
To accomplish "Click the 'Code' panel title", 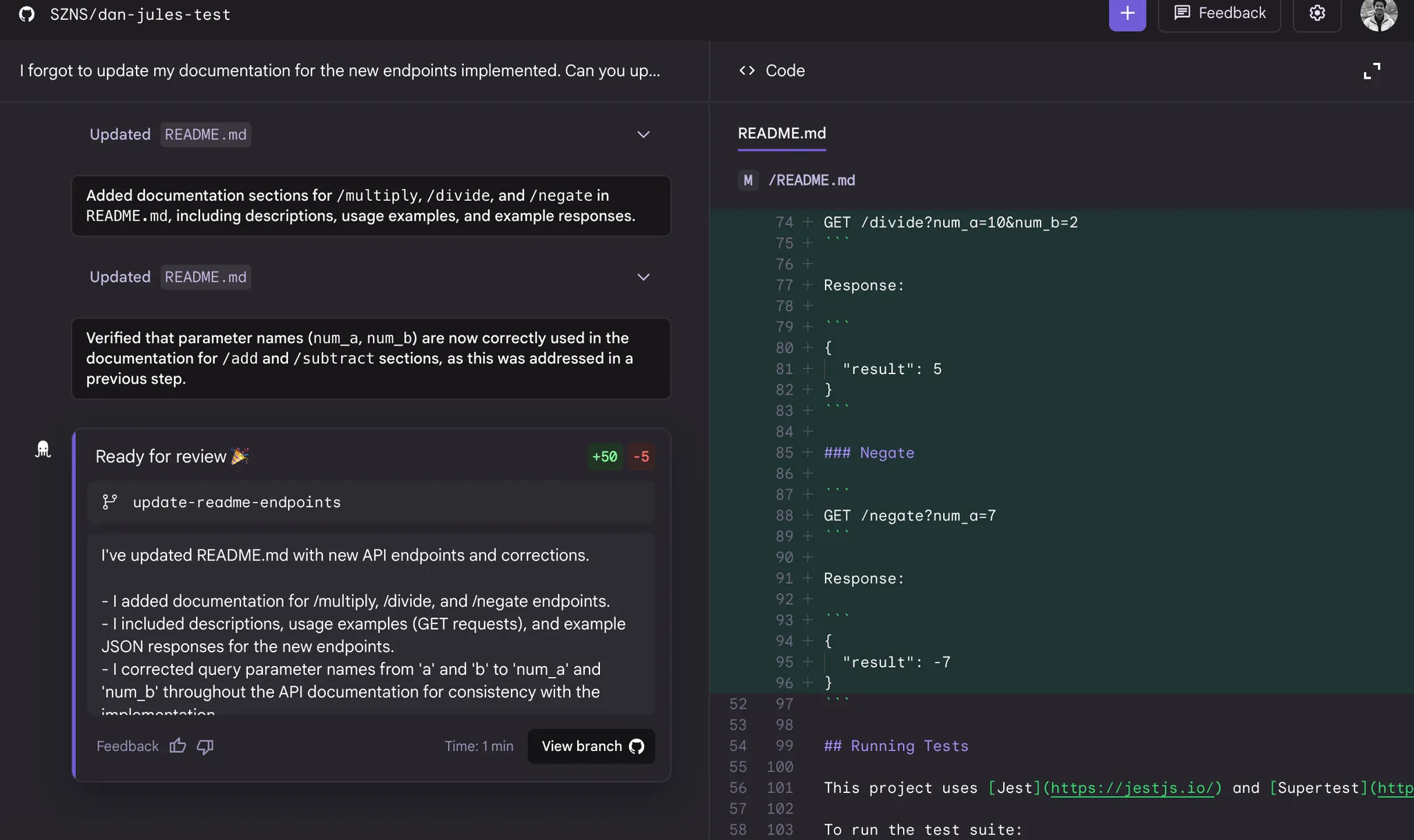I will tap(785, 70).
